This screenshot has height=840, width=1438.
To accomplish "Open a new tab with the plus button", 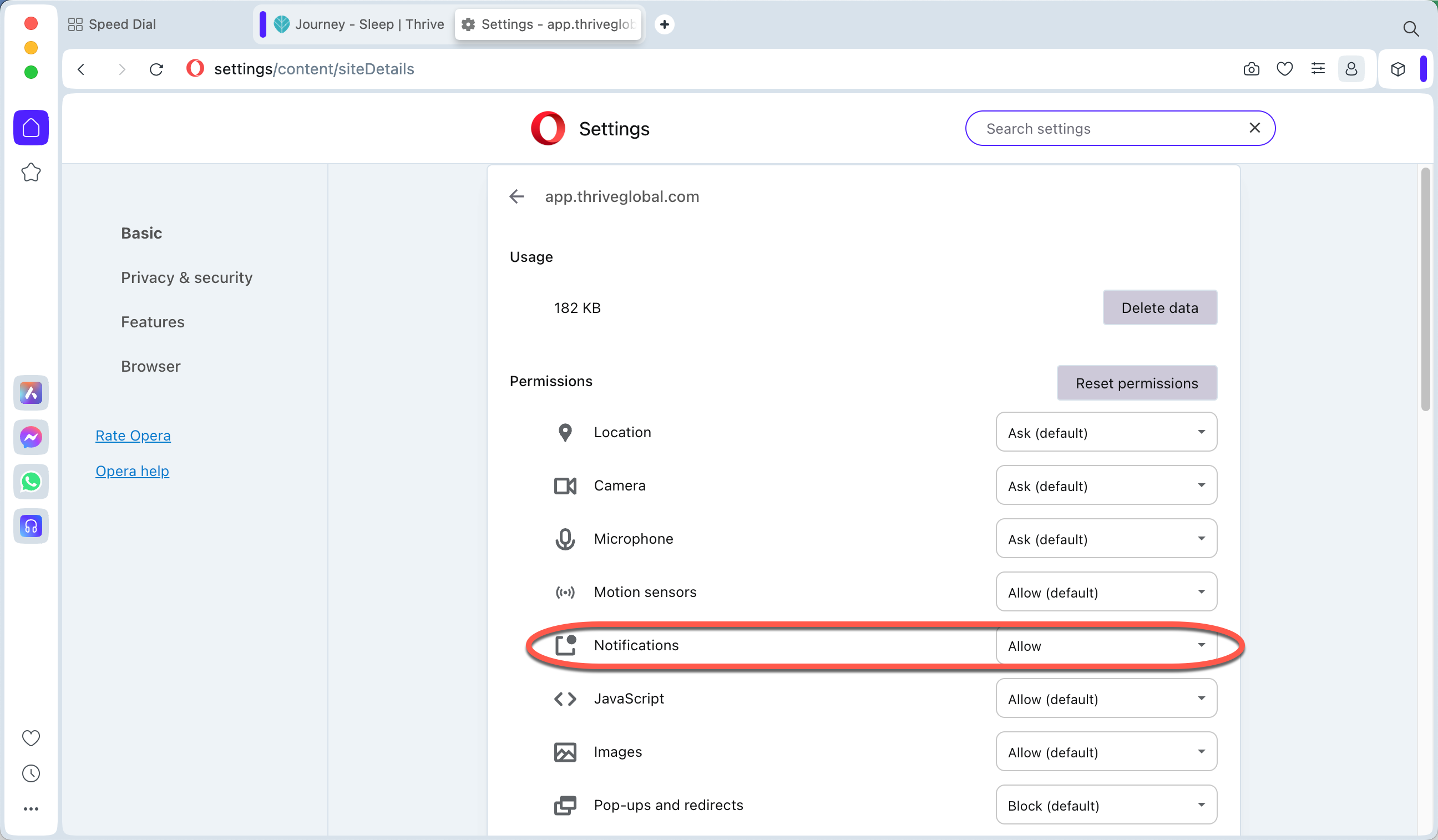I will tap(664, 24).
